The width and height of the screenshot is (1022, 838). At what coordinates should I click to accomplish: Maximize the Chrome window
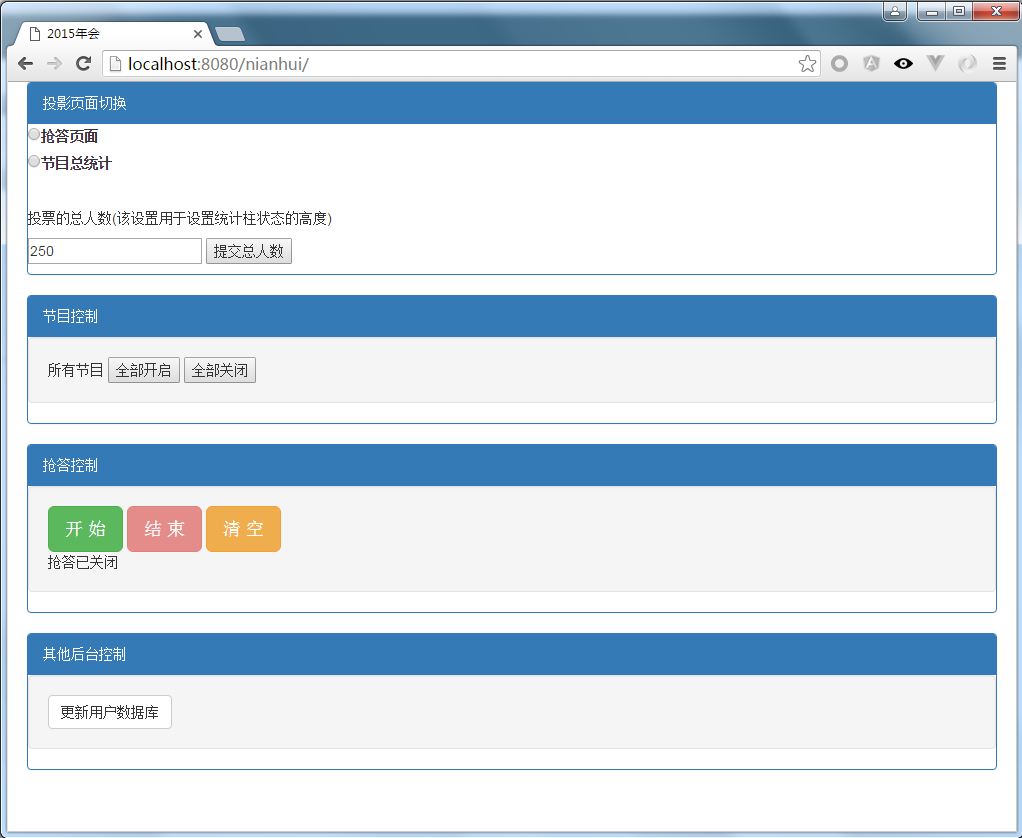959,11
